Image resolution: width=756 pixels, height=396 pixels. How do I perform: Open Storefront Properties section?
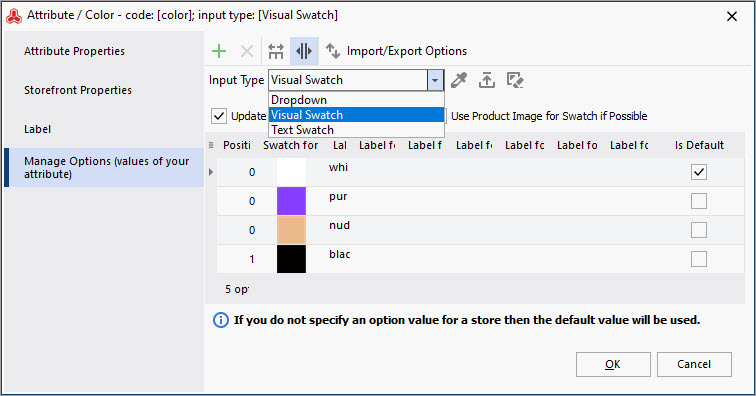(104, 90)
